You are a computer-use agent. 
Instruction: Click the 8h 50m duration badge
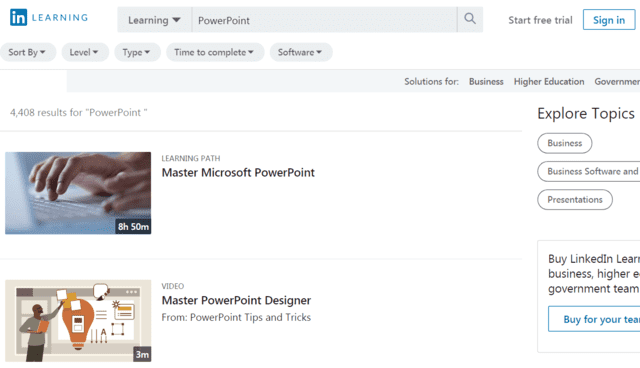coord(133,226)
